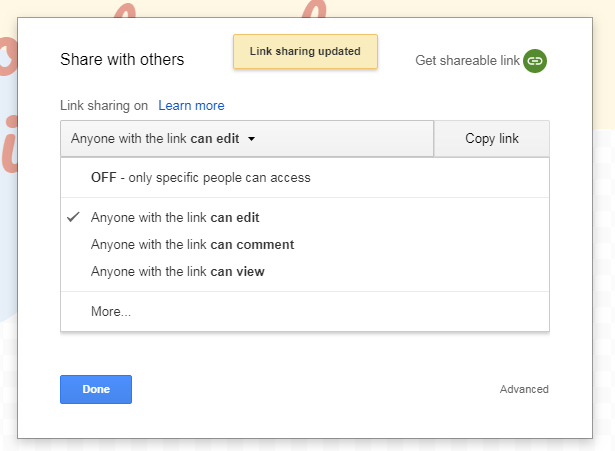
Task: Click the Share with others heading
Action: point(122,60)
